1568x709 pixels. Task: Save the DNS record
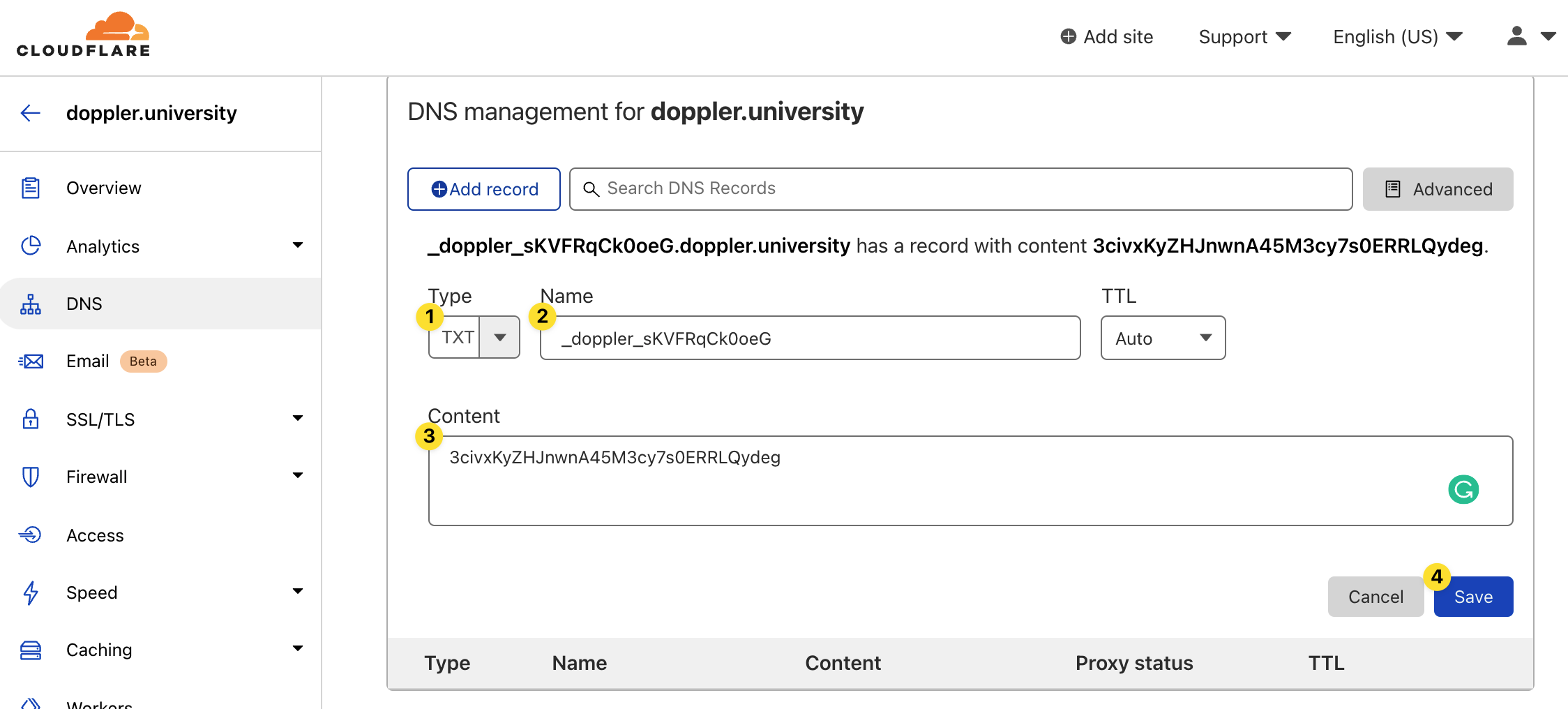click(x=1474, y=597)
